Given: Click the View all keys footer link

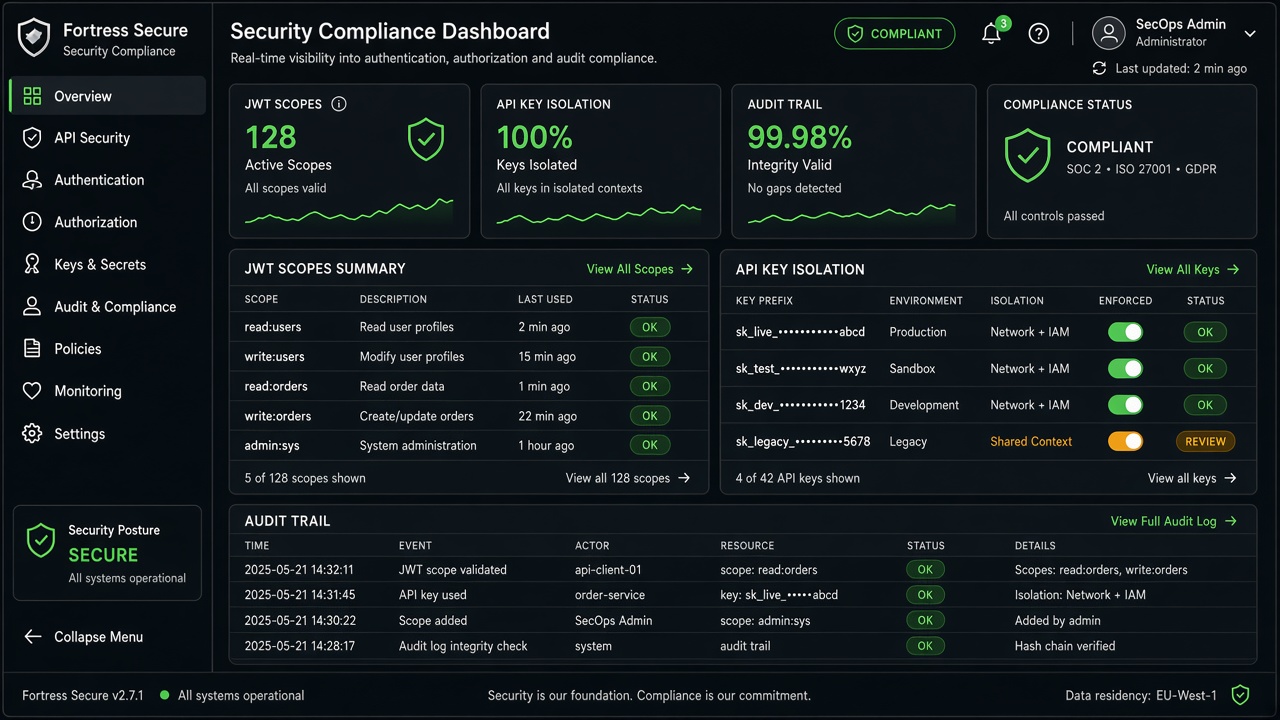Looking at the screenshot, I should 1192,478.
